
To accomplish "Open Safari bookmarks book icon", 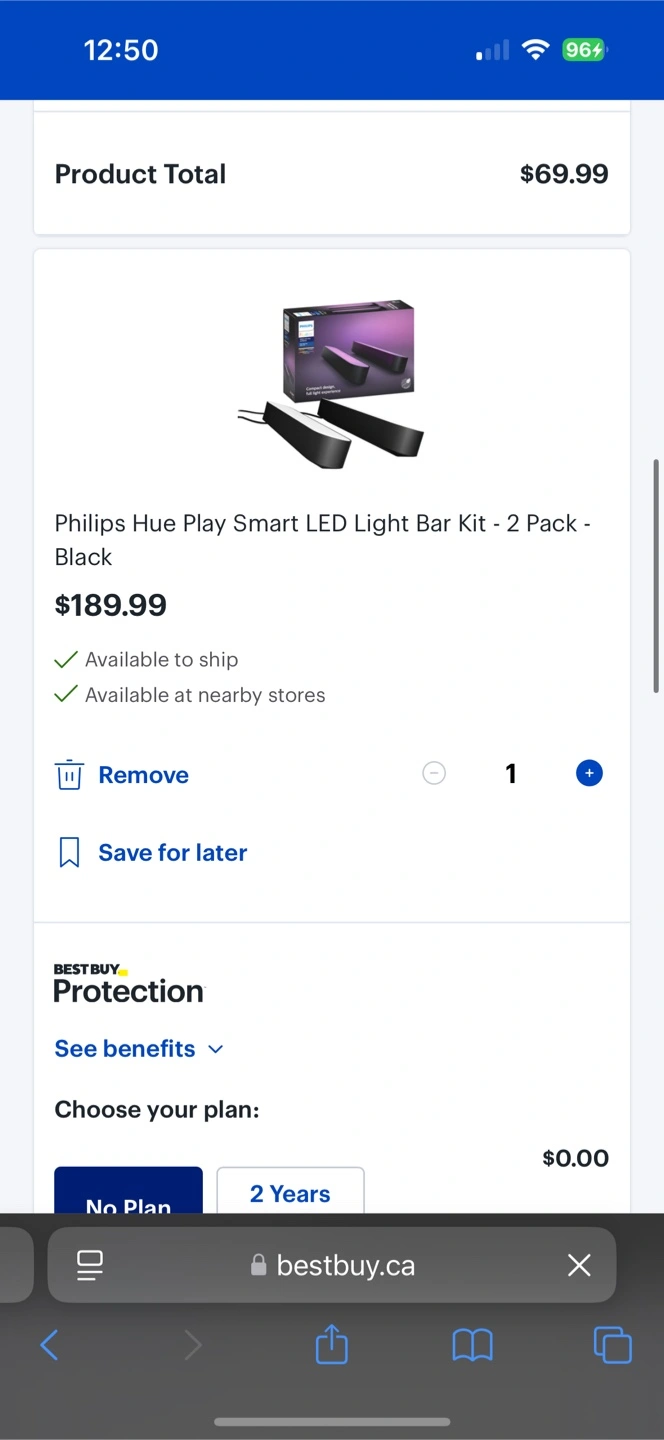I will click(x=473, y=1346).
